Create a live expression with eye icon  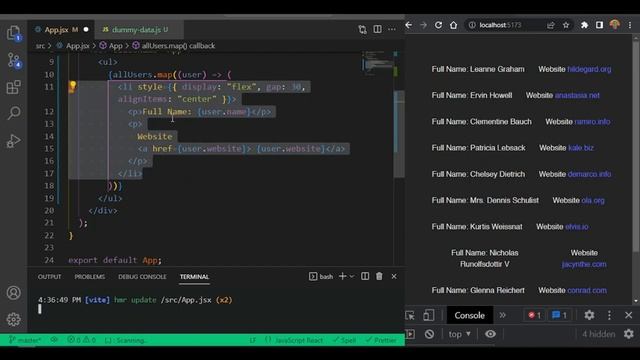click(x=490, y=334)
